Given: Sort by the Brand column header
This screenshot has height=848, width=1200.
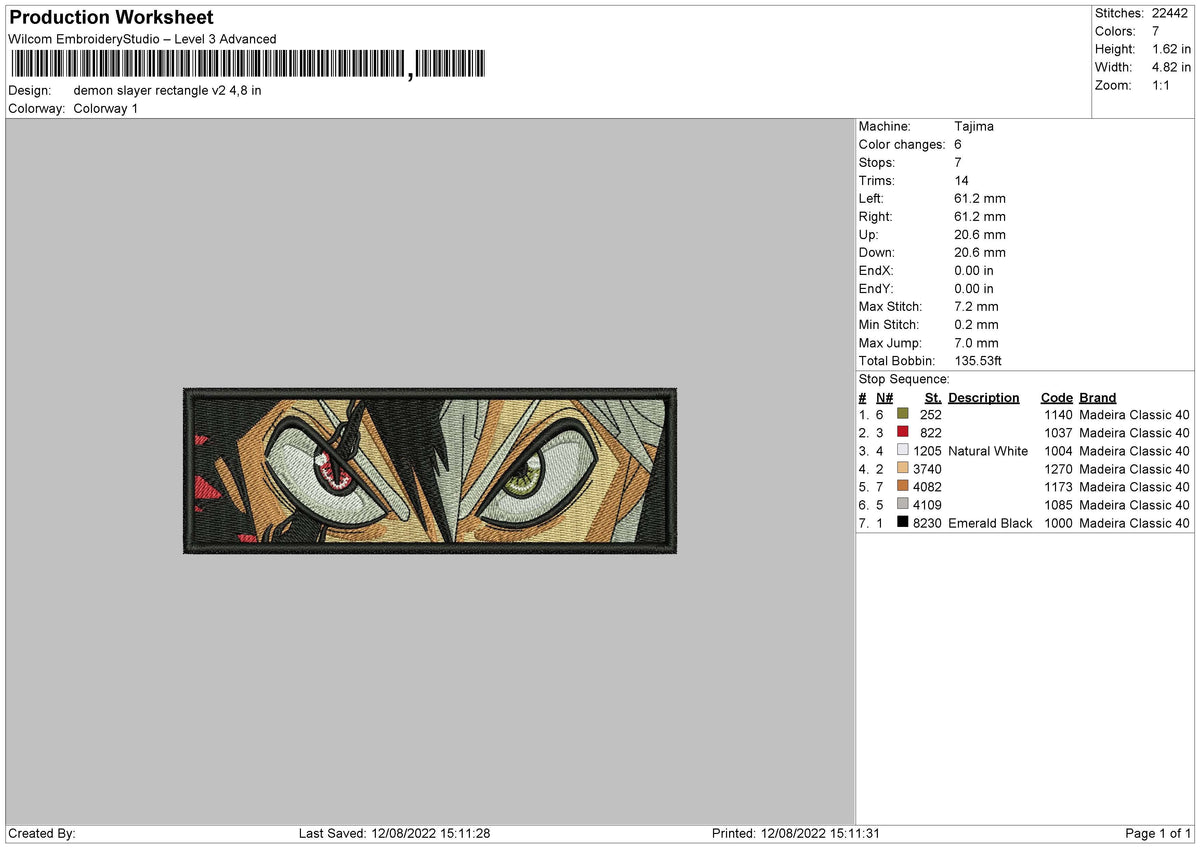Looking at the screenshot, I should click(1096, 397).
